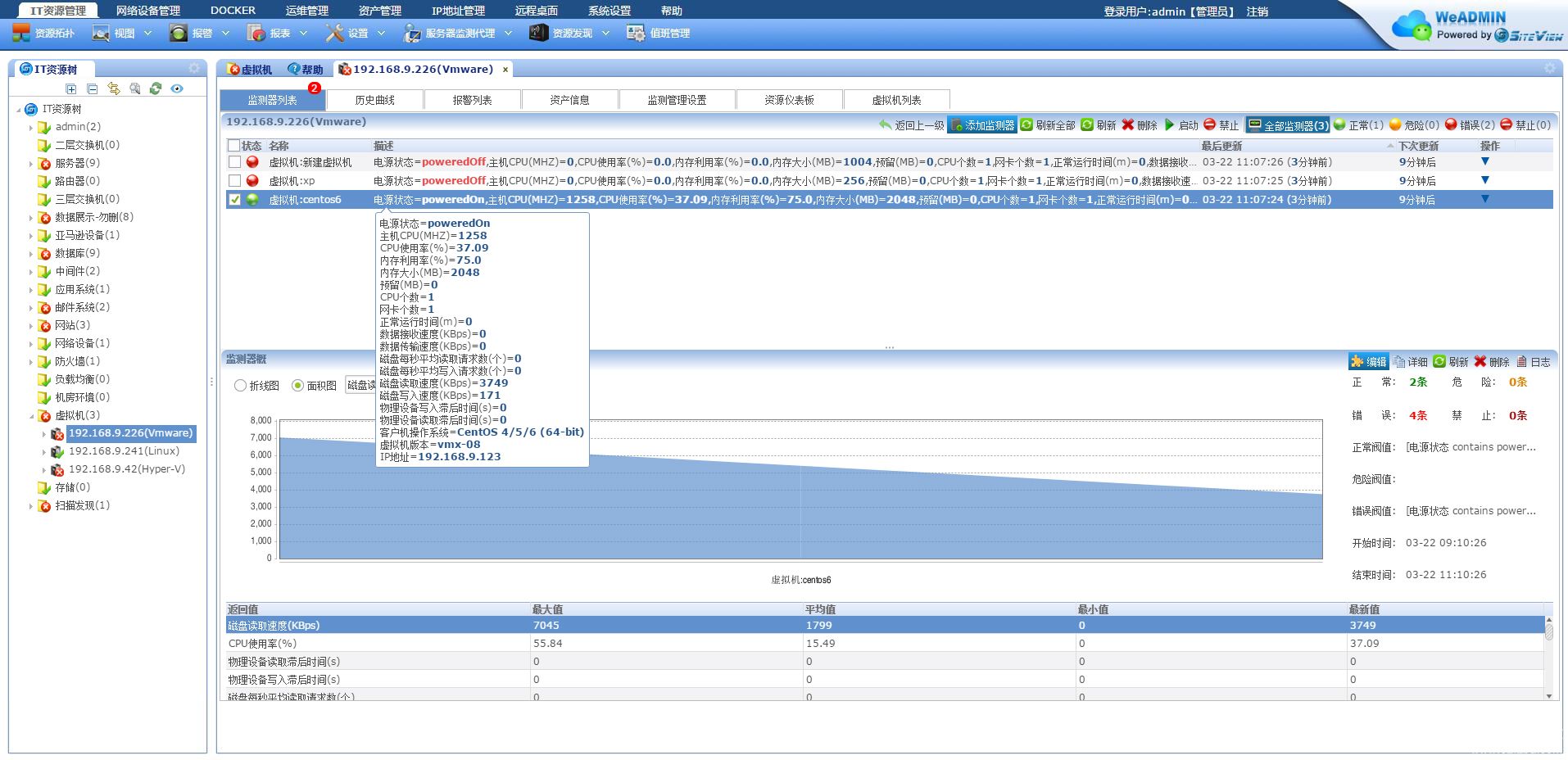Expand the 服务器(9) tree node
This screenshot has width=1568, height=760.
[31, 163]
